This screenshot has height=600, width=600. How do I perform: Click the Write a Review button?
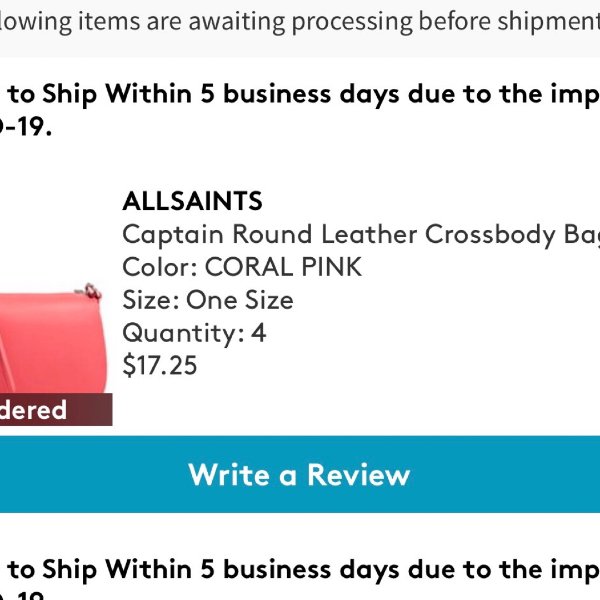(300, 474)
